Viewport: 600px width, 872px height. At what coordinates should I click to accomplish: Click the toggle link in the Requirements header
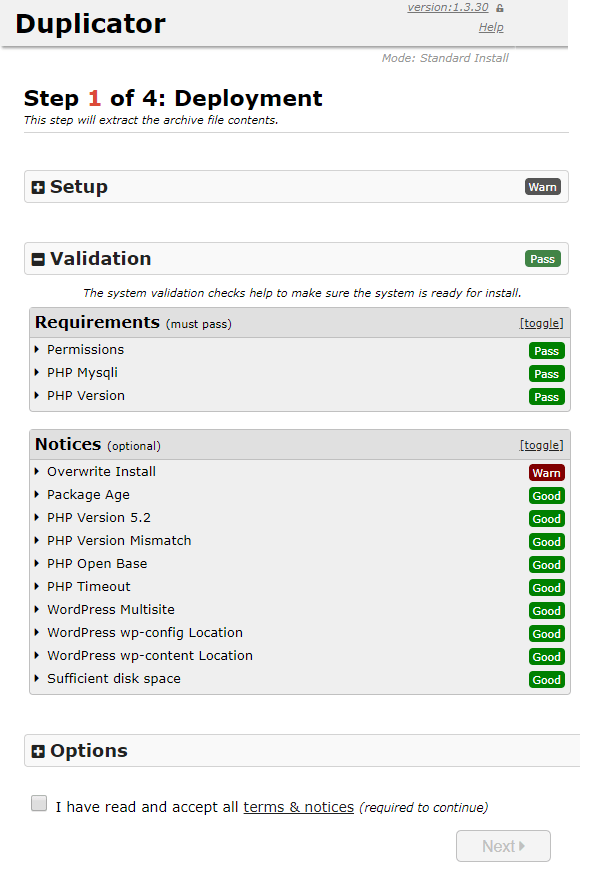[541, 322]
